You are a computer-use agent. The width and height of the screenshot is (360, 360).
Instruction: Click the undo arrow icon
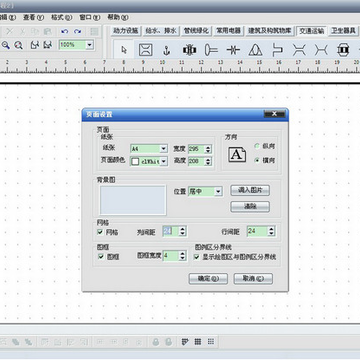tap(65, 31)
